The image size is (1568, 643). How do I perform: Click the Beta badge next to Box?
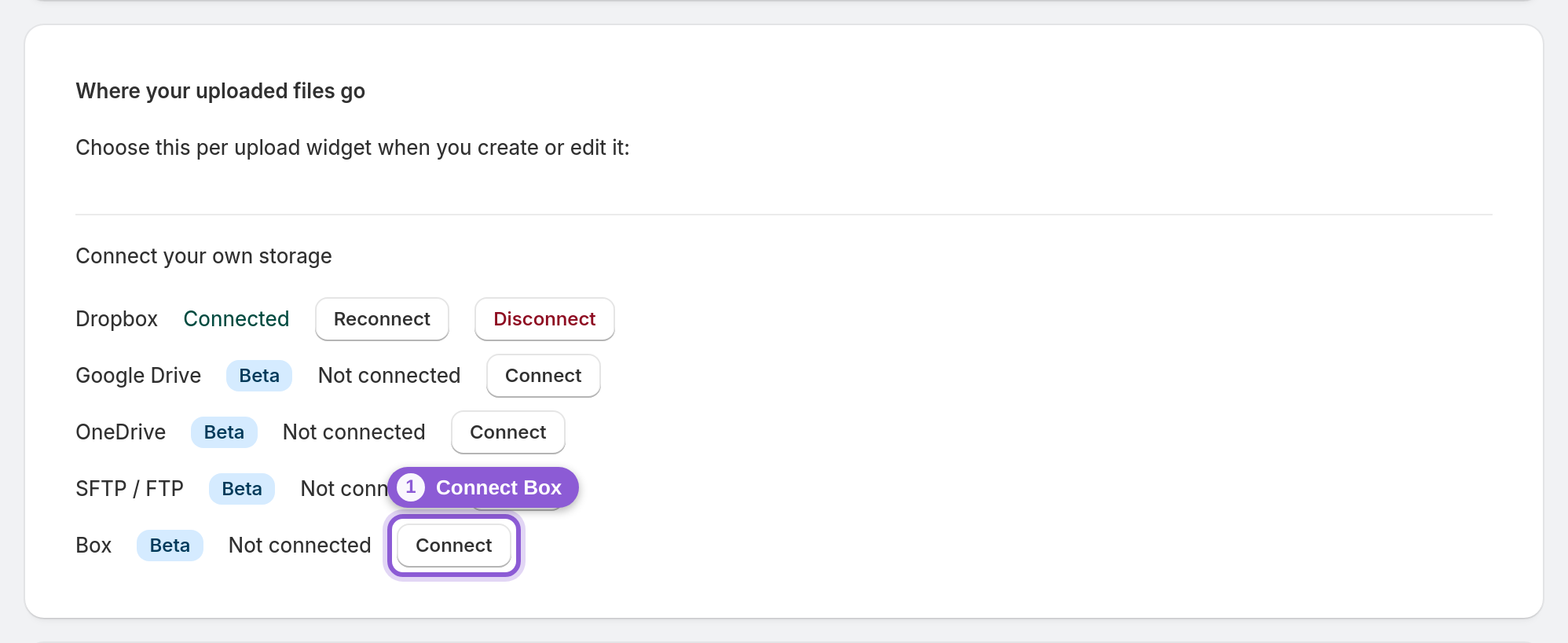pyautogui.click(x=170, y=546)
